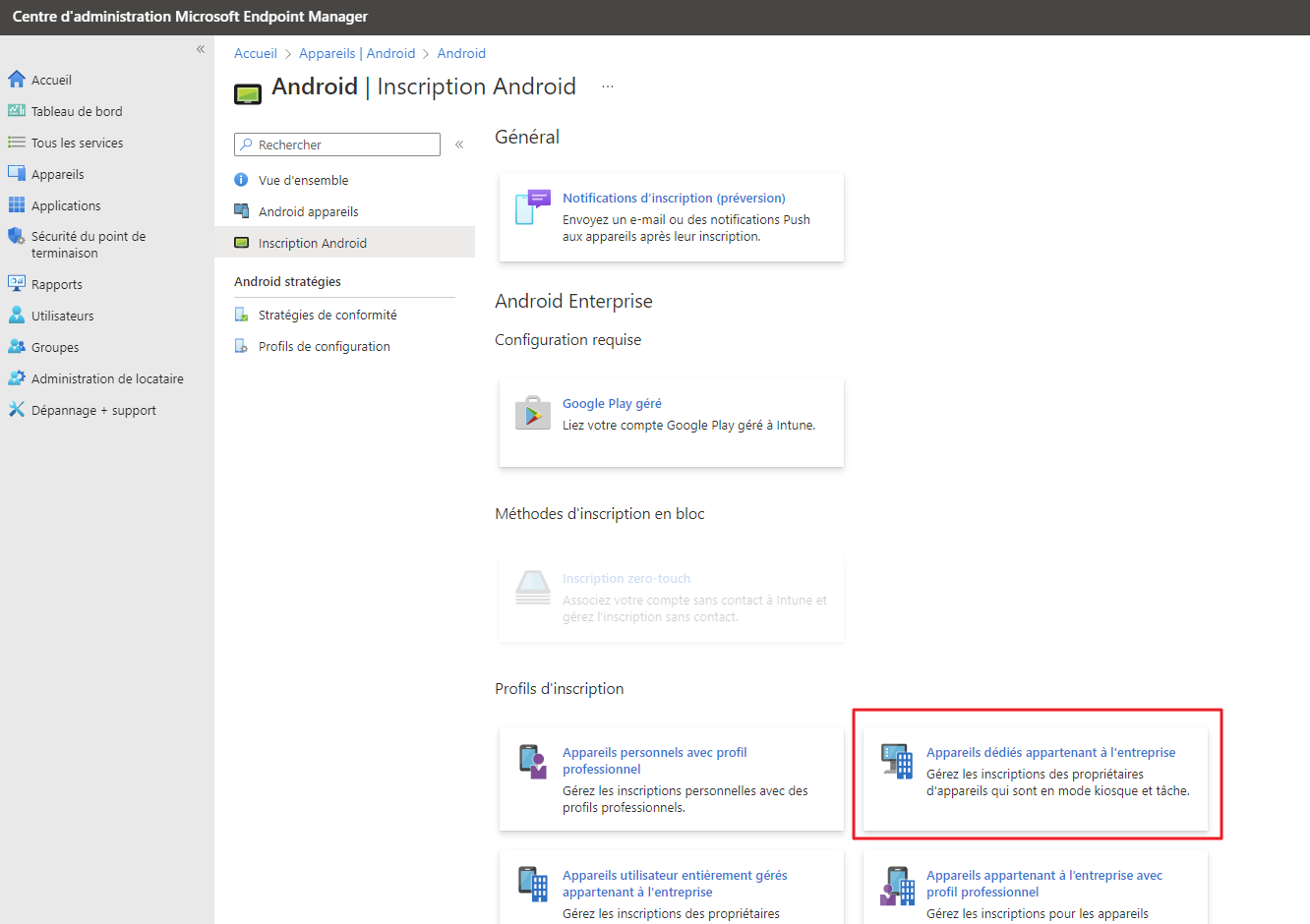This screenshot has height=924, width=1310.
Task: Open Notifications d'inscription (préversion) link
Action: [x=674, y=198]
